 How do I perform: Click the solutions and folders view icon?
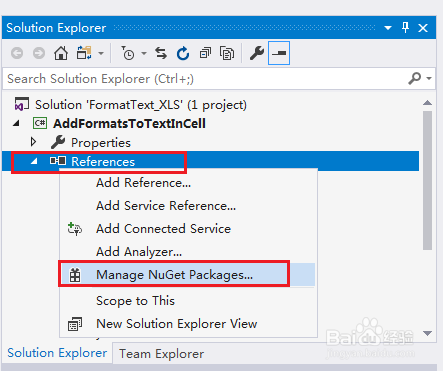click(84, 53)
